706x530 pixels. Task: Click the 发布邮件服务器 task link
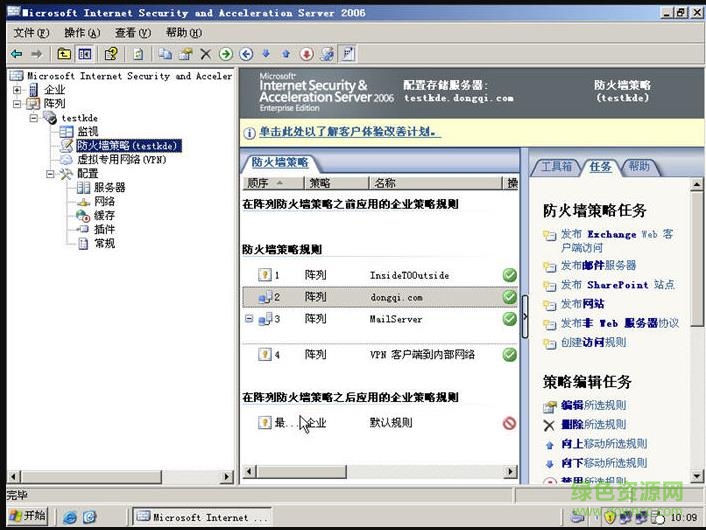pos(598,265)
